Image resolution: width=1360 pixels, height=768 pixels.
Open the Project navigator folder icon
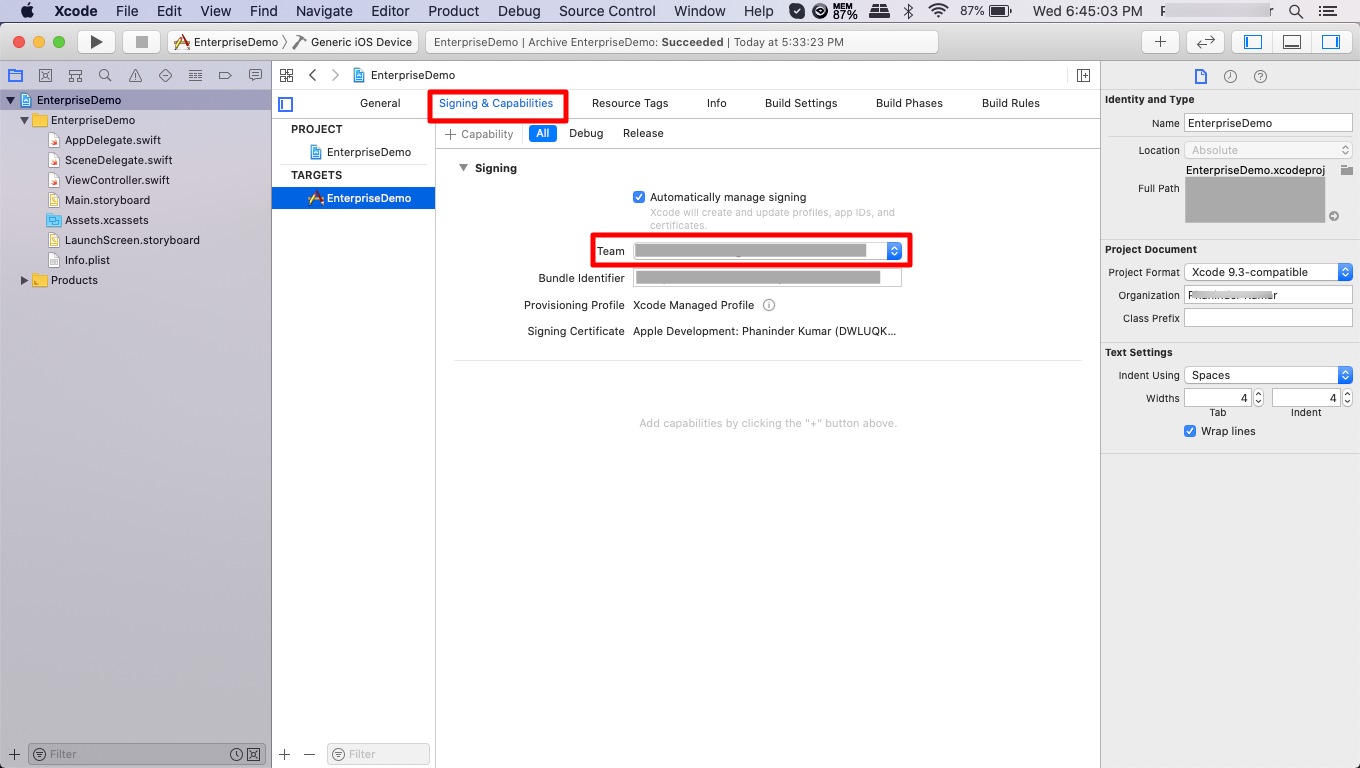point(15,75)
